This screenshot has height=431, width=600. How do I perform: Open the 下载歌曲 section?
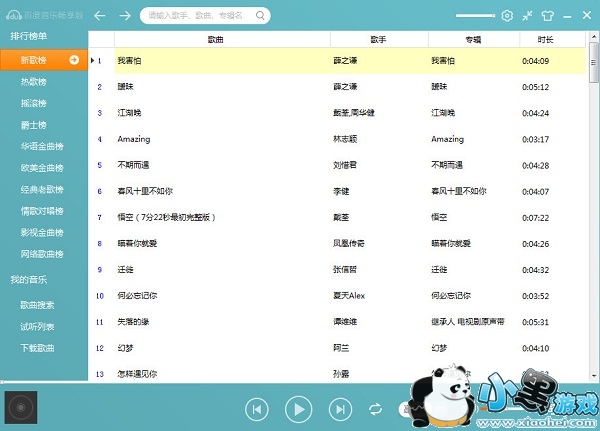(x=37, y=348)
